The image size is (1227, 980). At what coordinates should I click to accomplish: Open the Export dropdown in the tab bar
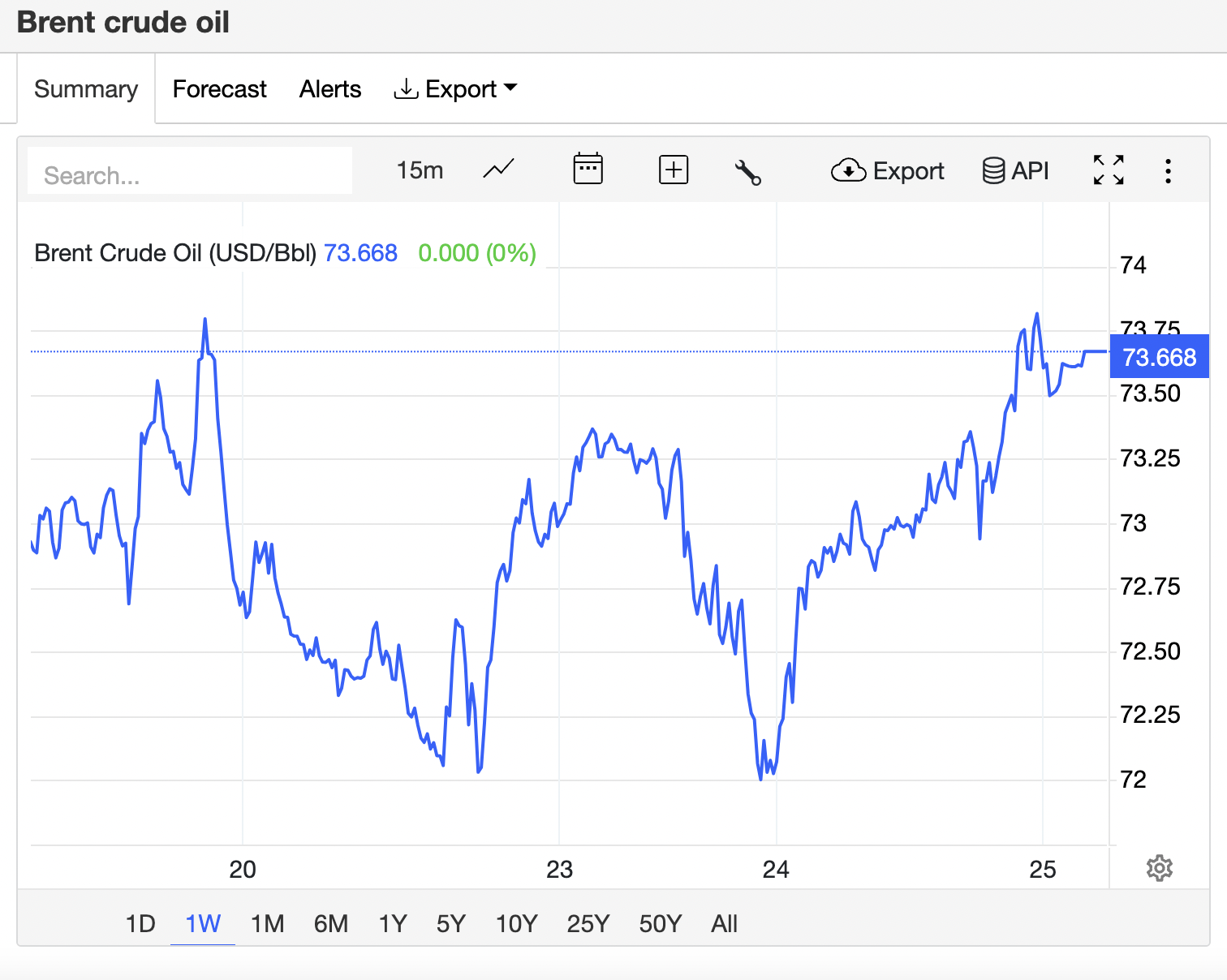pos(455,89)
